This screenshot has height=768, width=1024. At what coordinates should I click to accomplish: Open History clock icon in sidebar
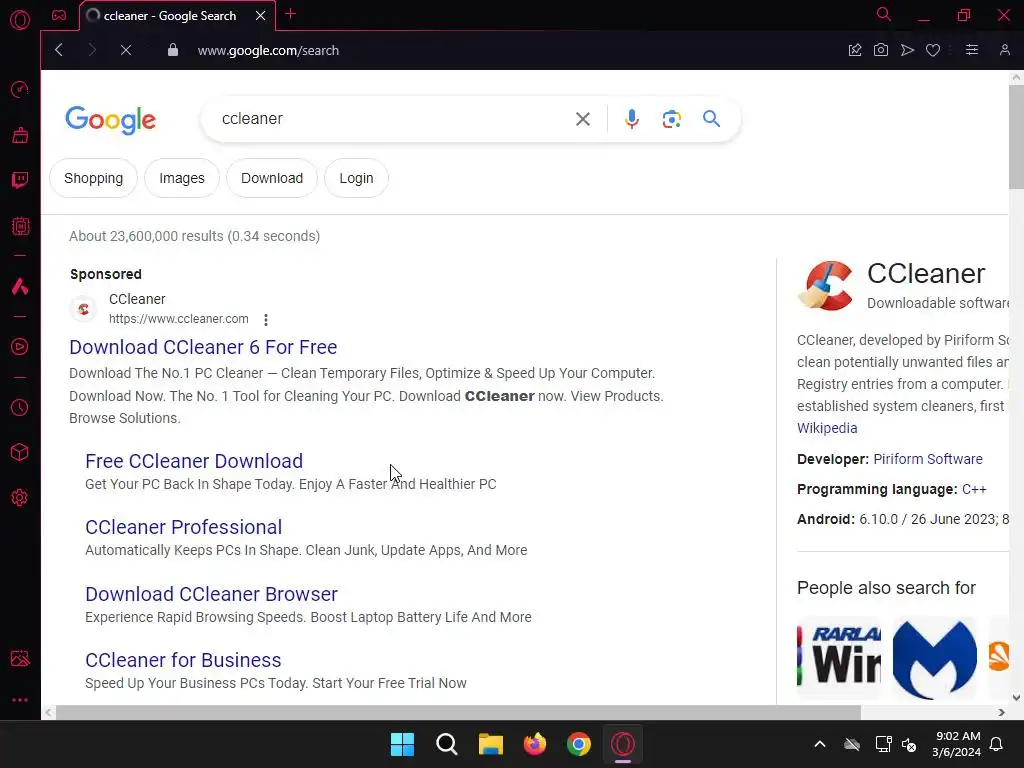pyautogui.click(x=20, y=408)
